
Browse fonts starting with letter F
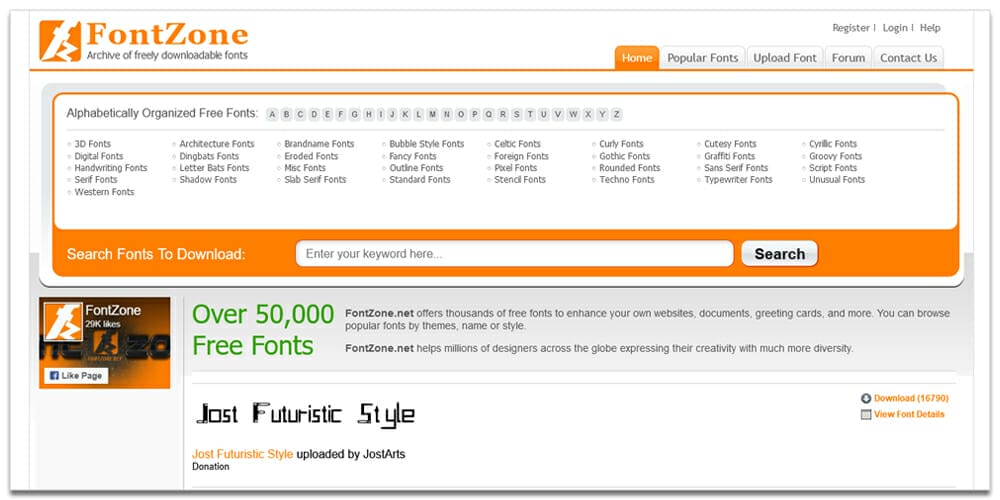[x=341, y=115]
